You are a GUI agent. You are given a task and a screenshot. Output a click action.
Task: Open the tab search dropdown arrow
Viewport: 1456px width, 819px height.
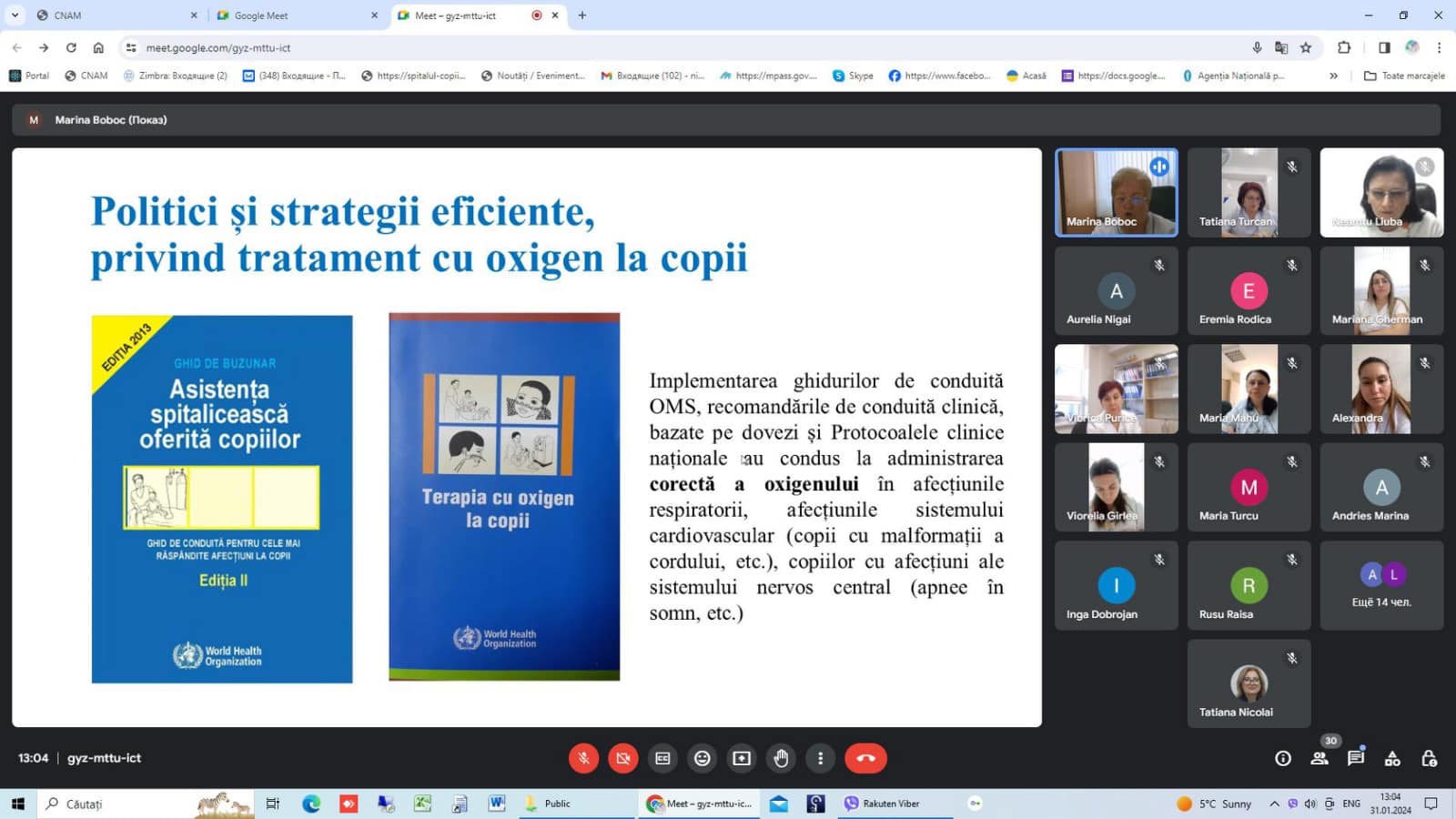tap(15, 15)
